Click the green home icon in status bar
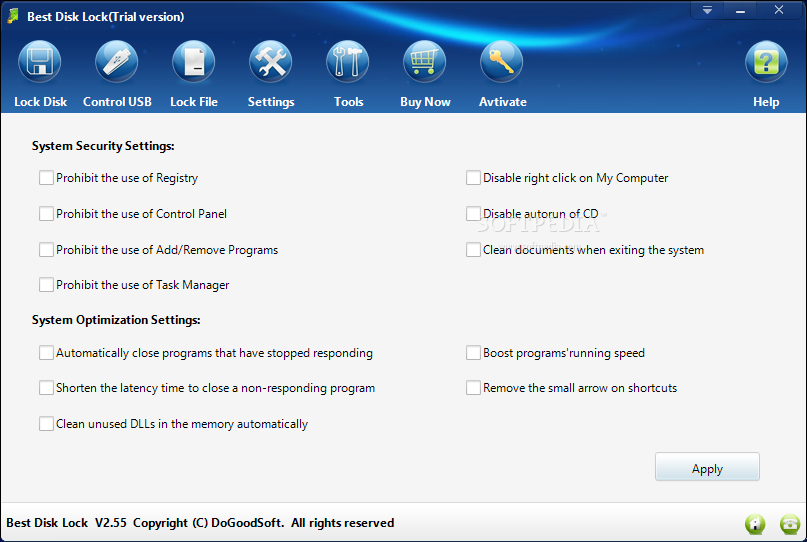The width and height of the screenshot is (807, 542). pos(755,524)
